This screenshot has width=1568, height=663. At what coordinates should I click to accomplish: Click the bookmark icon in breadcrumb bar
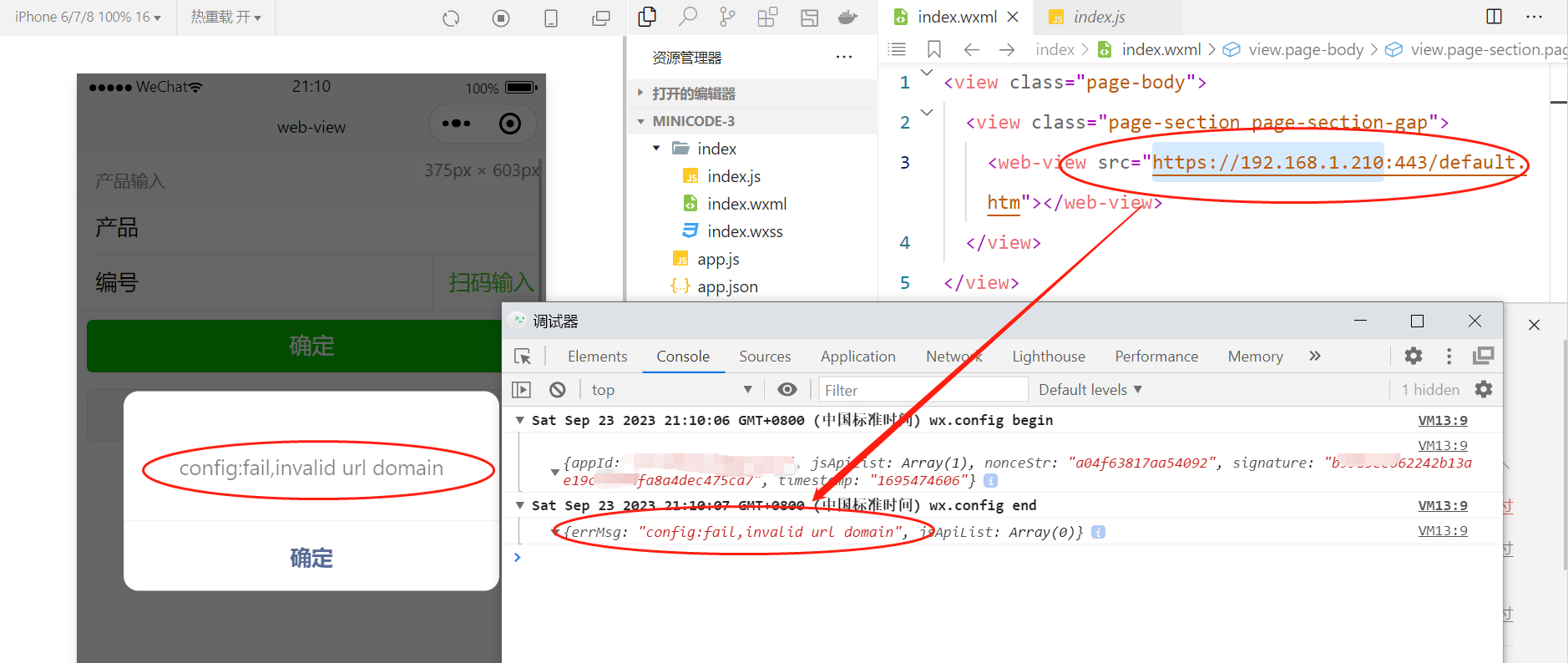point(934,49)
